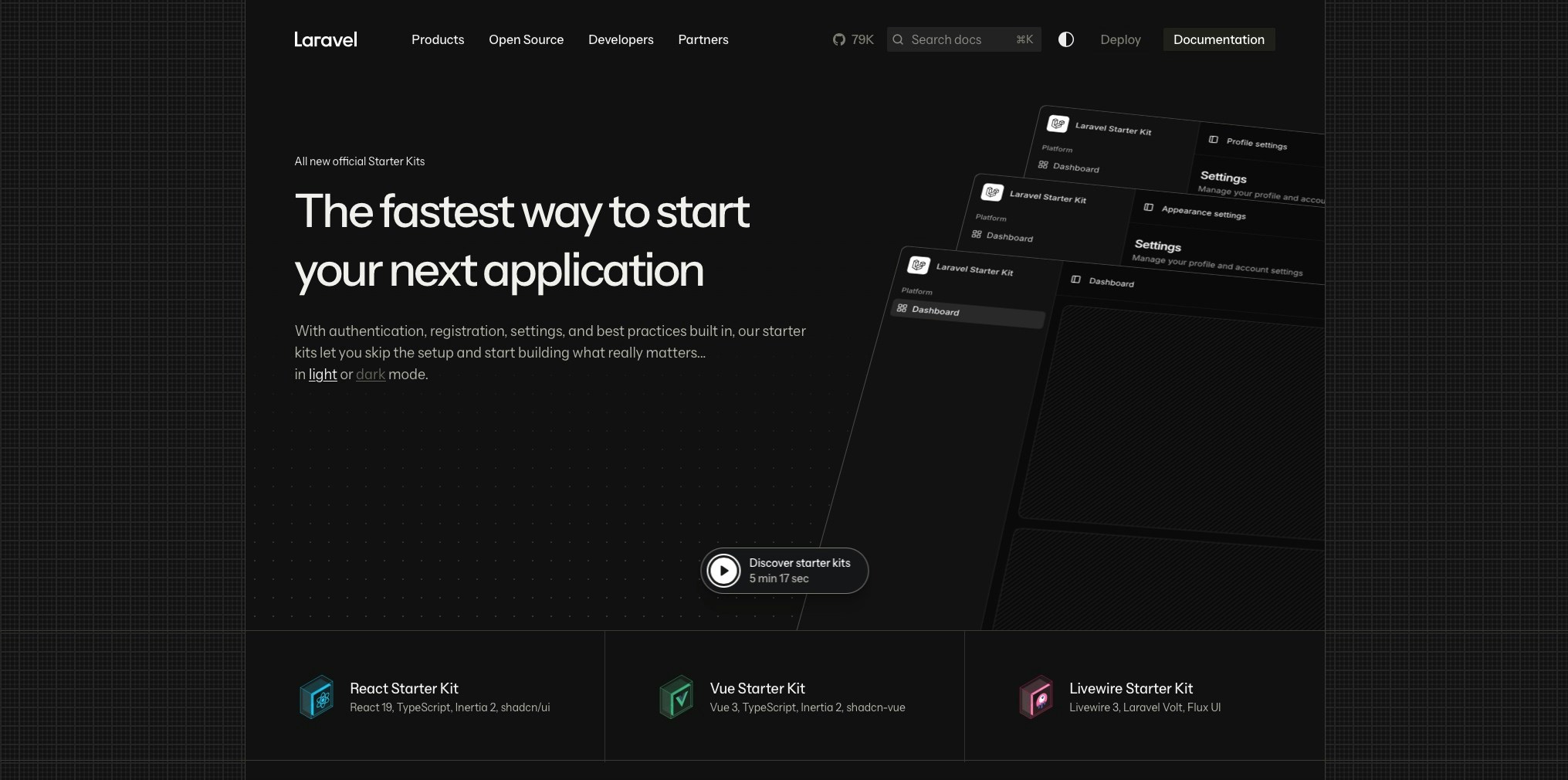Click the ⌘K shortcut hint

tap(1024, 39)
